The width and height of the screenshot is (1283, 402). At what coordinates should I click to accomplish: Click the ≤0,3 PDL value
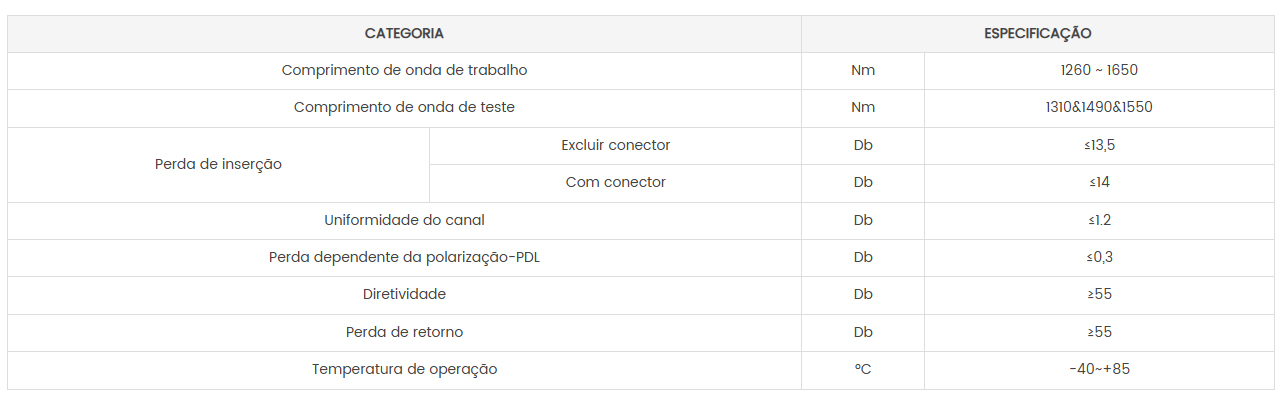click(1099, 258)
